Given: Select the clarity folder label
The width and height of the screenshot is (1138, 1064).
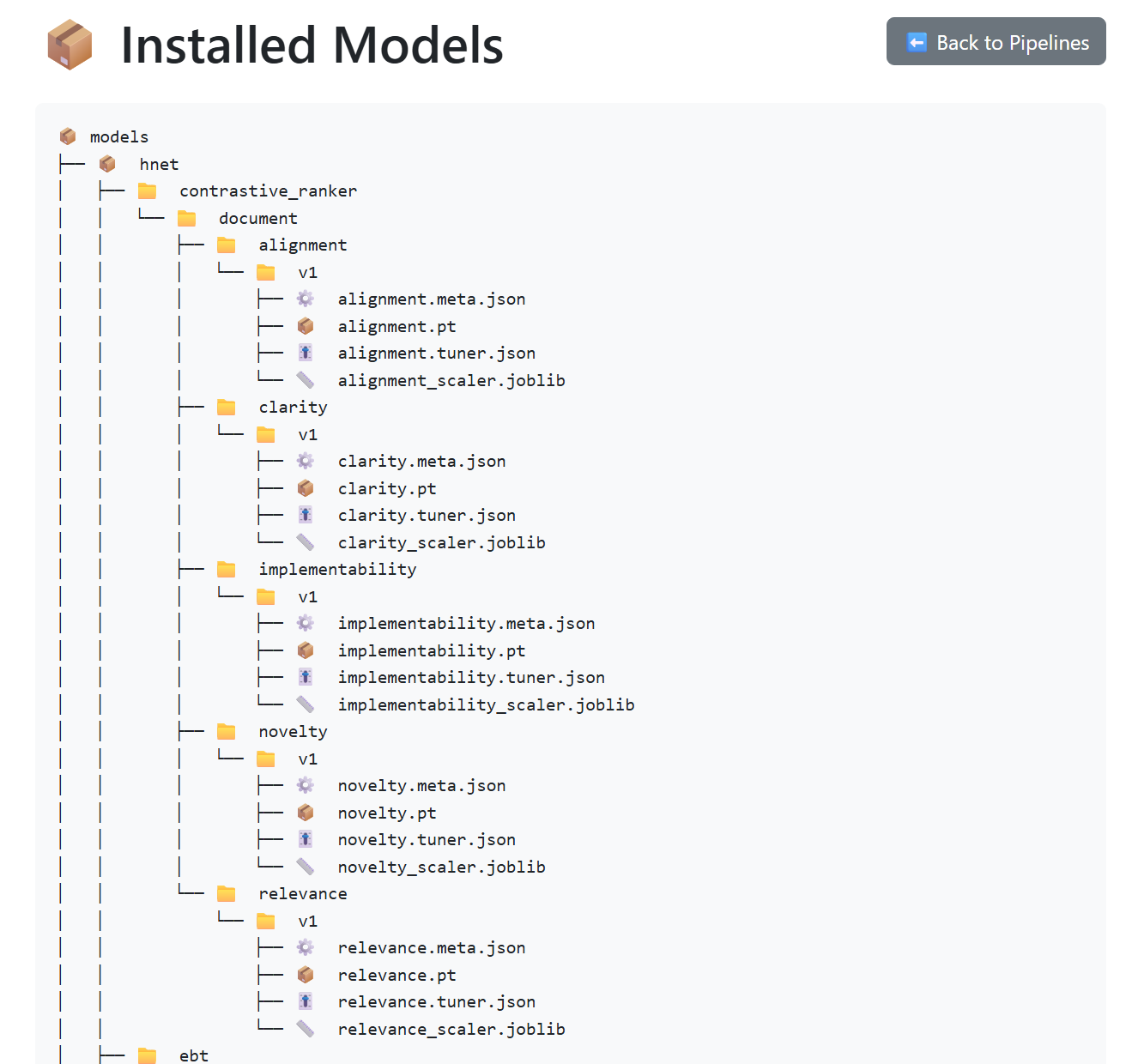Looking at the screenshot, I should [x=293, y=408].
